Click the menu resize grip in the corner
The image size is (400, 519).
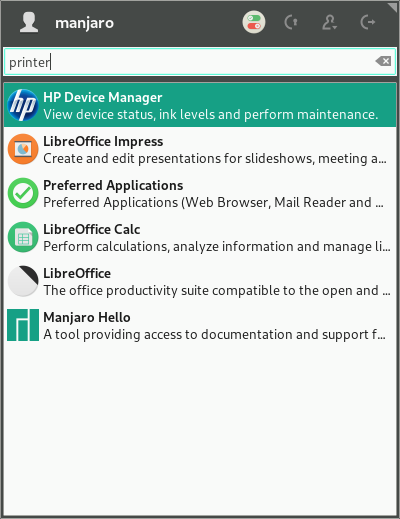coord(392,7)
